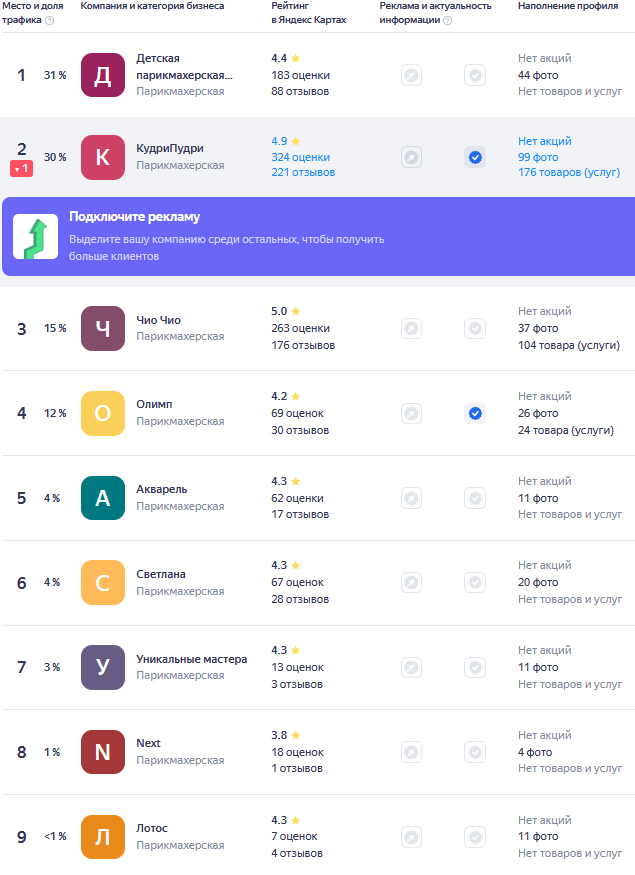Open the КудриПудри company name
635x875 pixels.
pyautogui.click(x=170, y=148)
